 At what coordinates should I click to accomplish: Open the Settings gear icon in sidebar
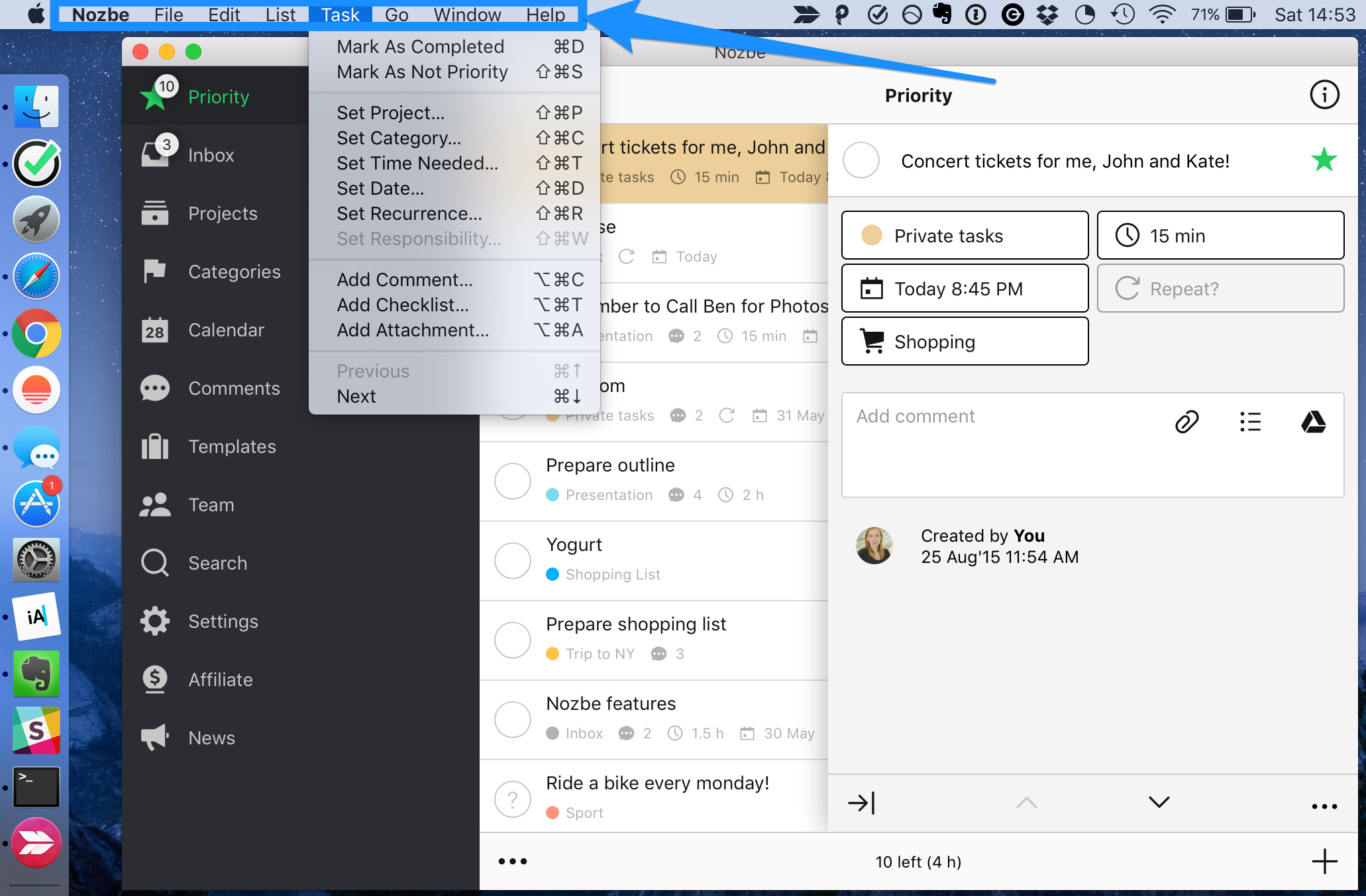click(x=155, y=621)
